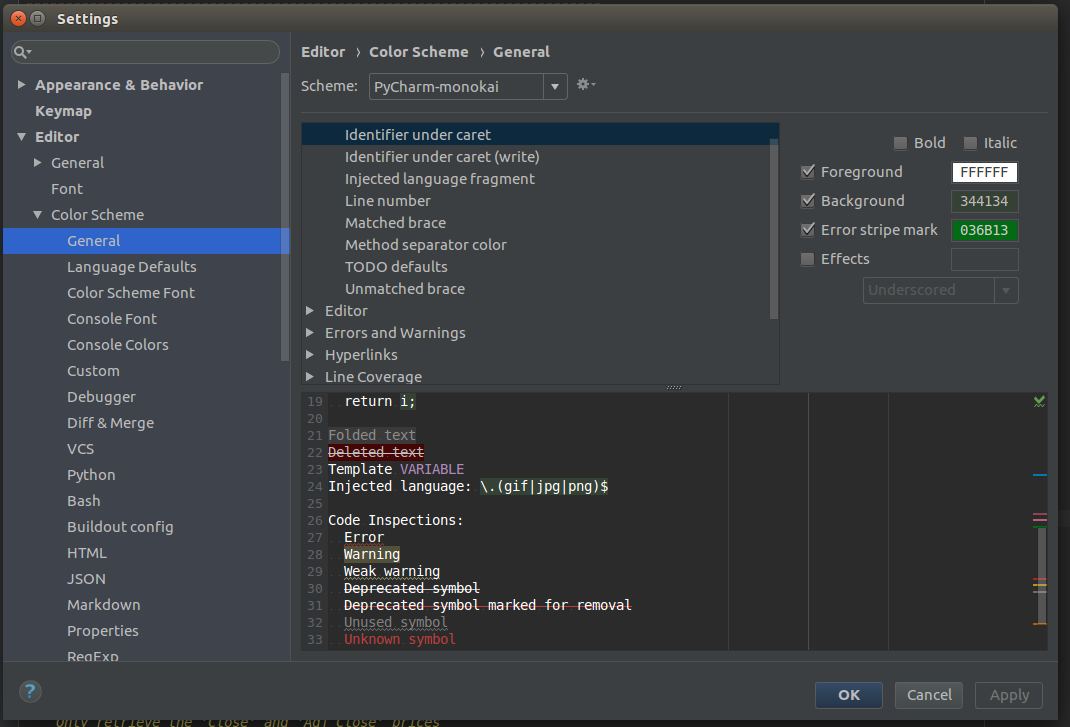This screenshot has width=1070, height=727.
Task: Click the white Foreground color swatch
Action: click(984, 172)
